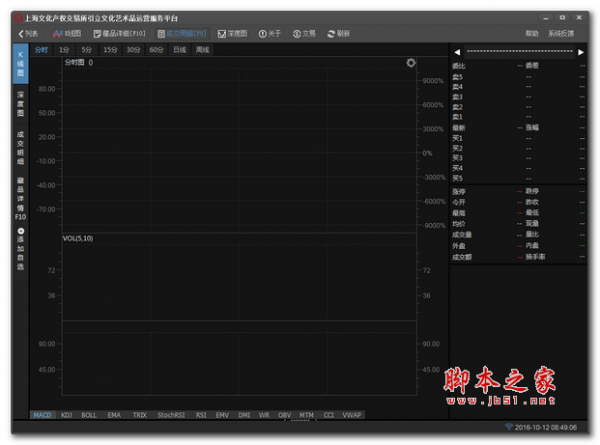This screenshot has height=445, width=600.
Task: Select the WR indicator tab
Action: coord(264,415)
